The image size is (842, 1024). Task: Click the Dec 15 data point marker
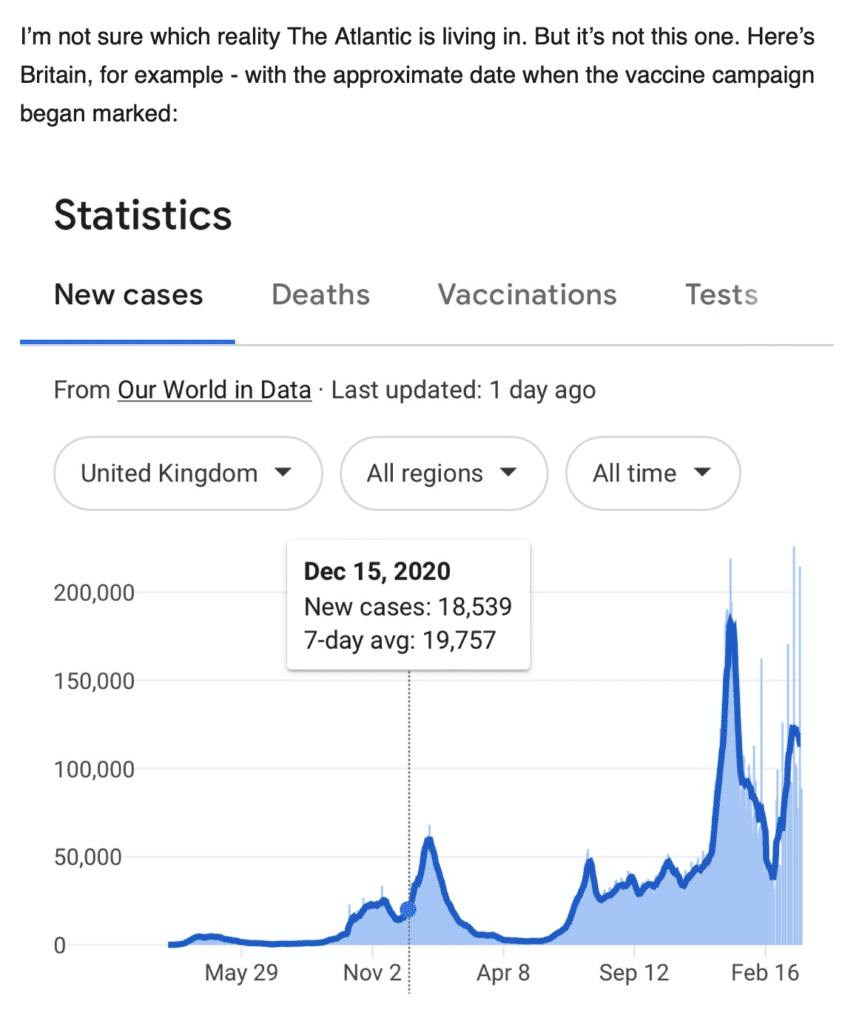408,908
